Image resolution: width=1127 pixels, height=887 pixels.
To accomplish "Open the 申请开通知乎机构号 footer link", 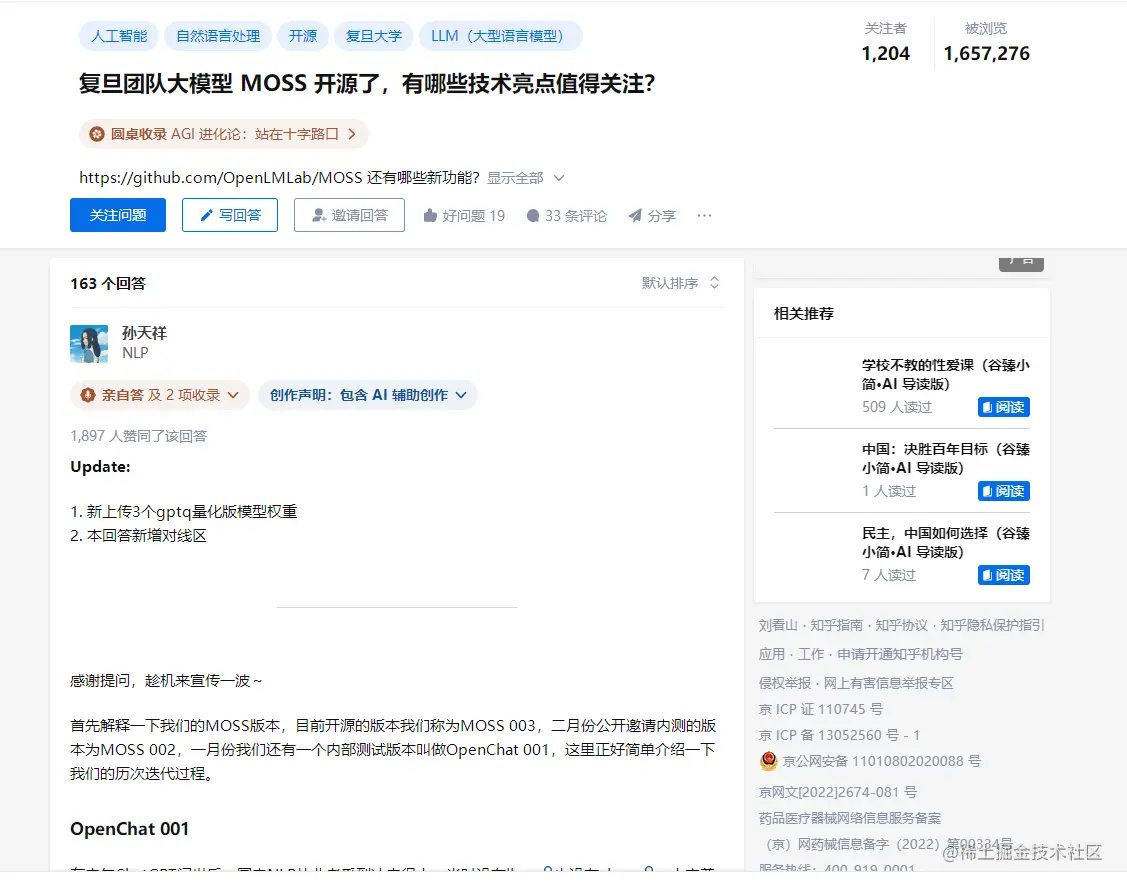I will [900, 654].
